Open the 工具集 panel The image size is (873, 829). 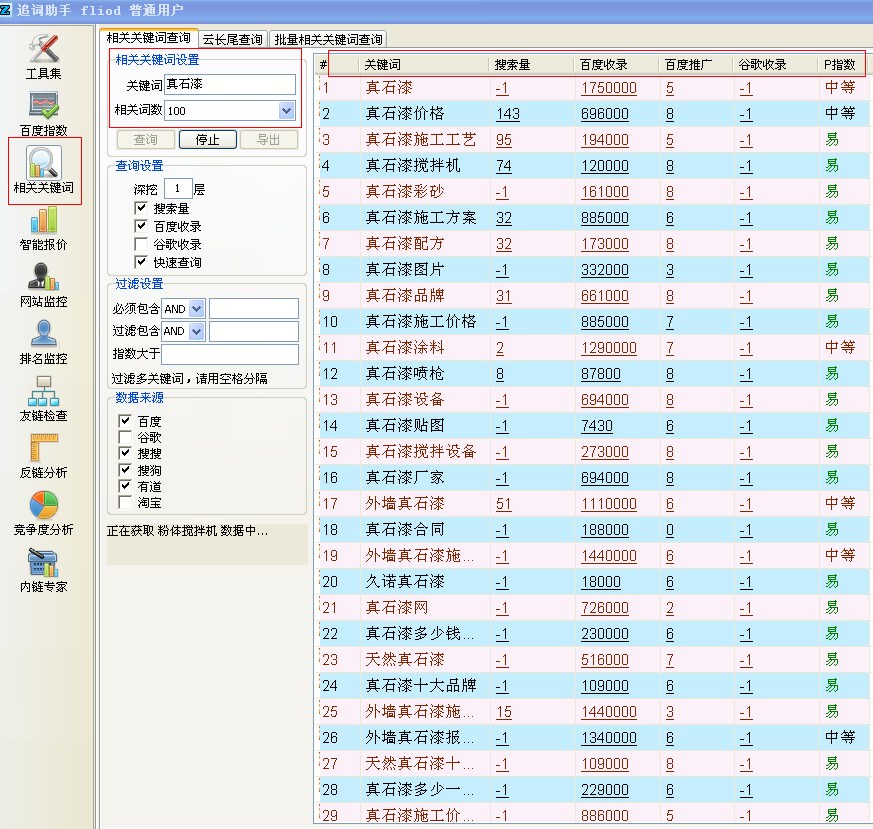[45, 55]
